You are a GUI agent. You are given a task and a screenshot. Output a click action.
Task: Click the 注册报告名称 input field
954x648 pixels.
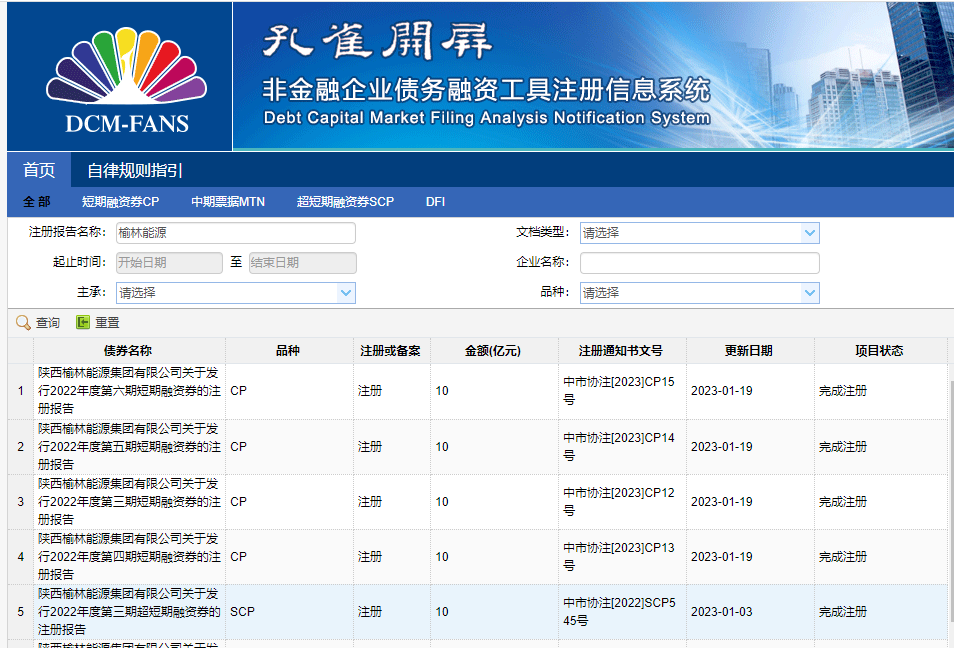pyautogui.click(x=235, y=233)
